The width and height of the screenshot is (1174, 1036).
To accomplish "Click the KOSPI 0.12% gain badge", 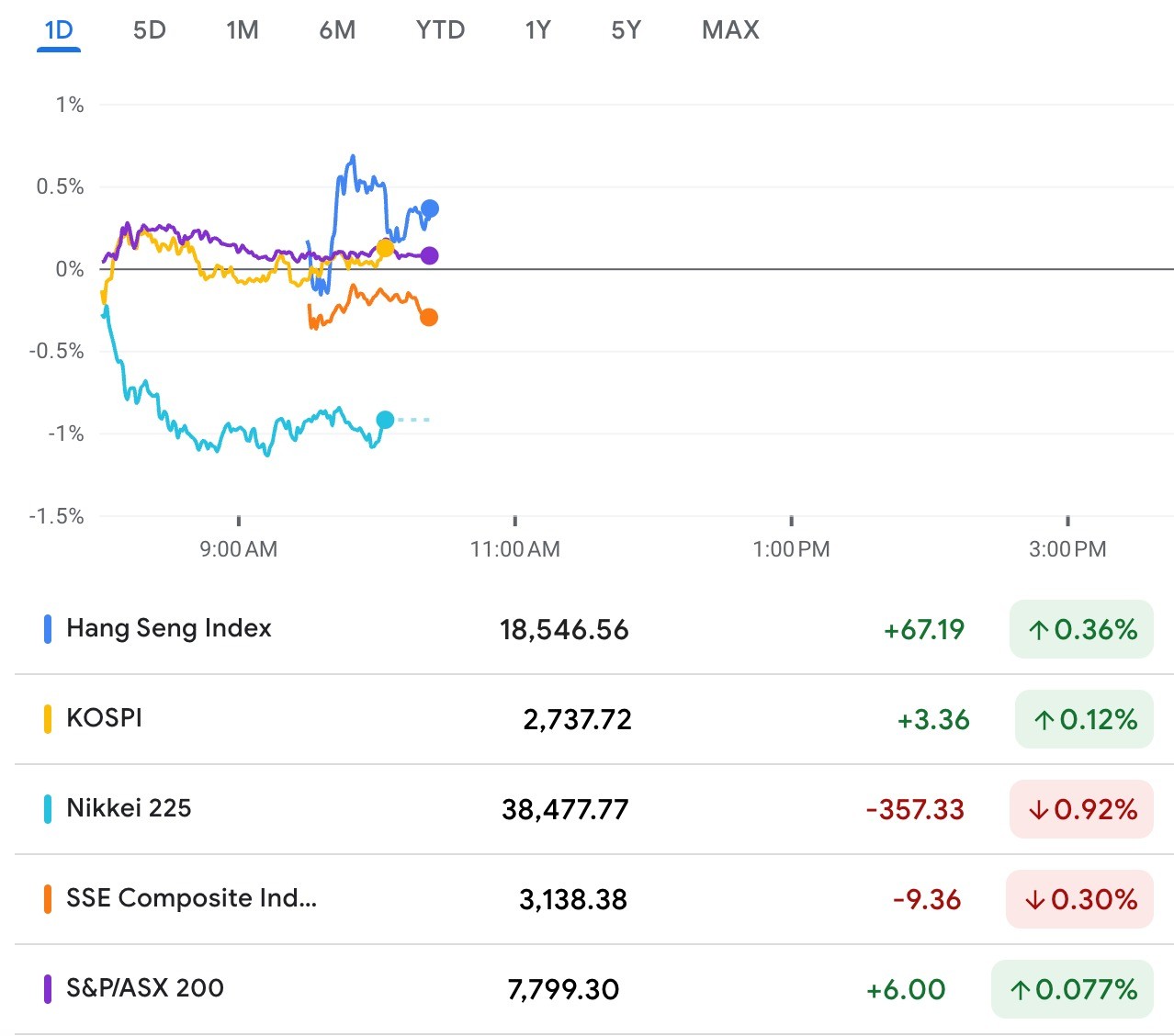I will [1084, 719].
